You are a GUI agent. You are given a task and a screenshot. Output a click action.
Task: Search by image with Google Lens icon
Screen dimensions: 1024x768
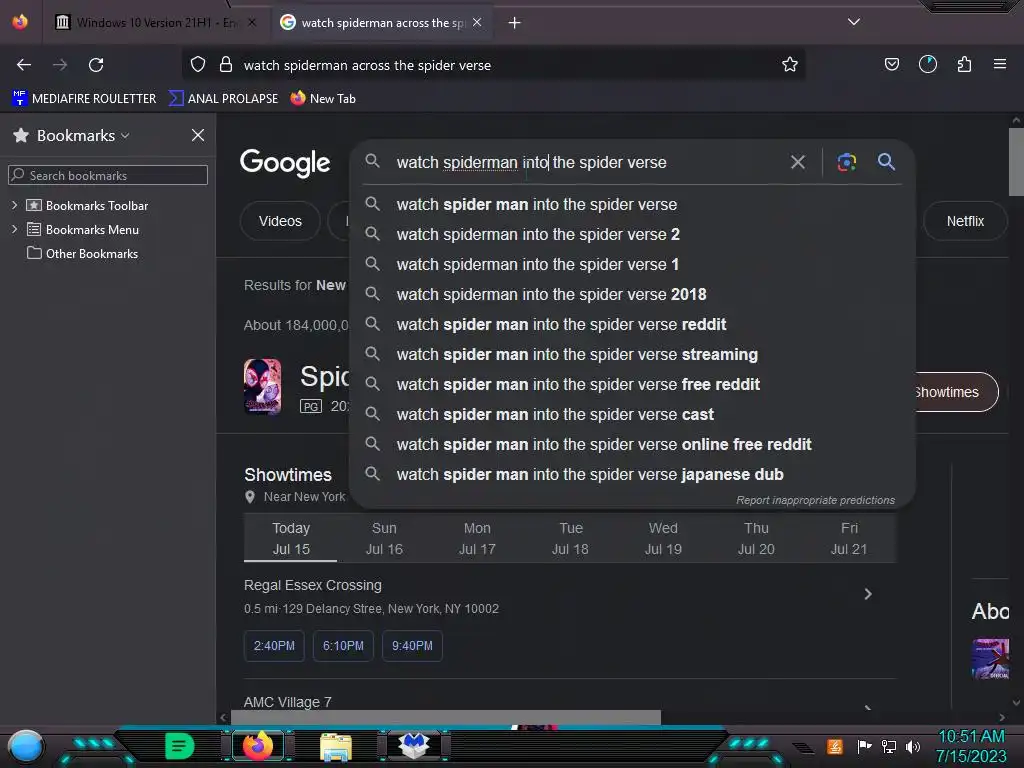coord(846,162)
